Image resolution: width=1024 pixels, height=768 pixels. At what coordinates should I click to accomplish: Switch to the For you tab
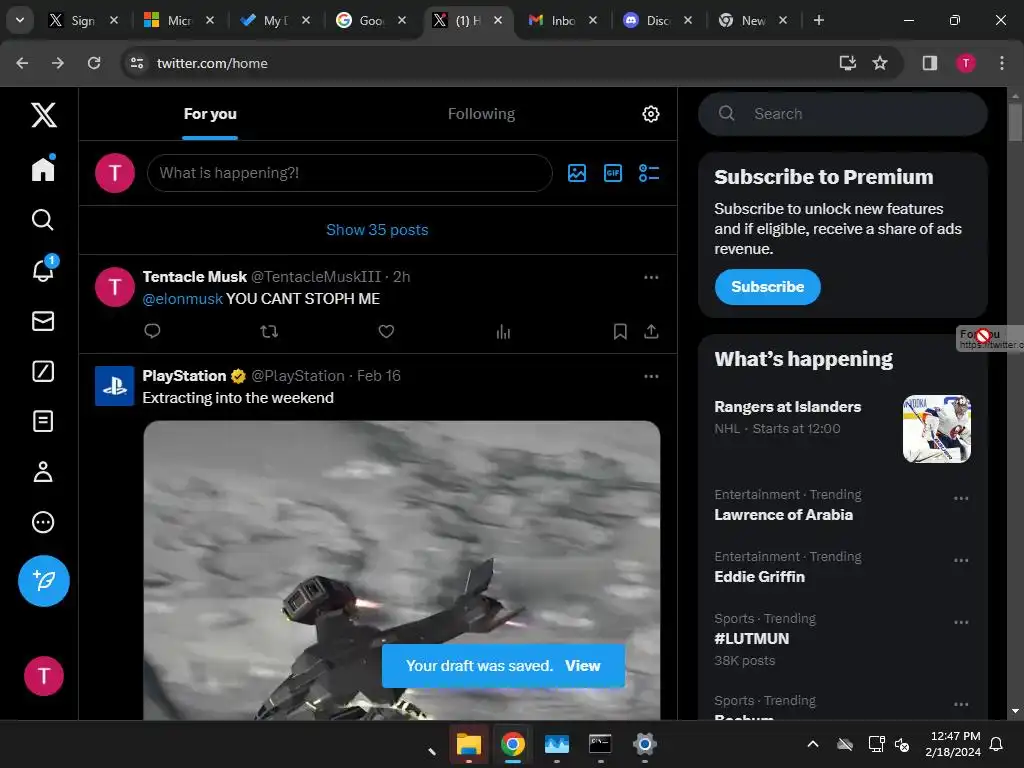pyautogui.click(x=210, y=114)
